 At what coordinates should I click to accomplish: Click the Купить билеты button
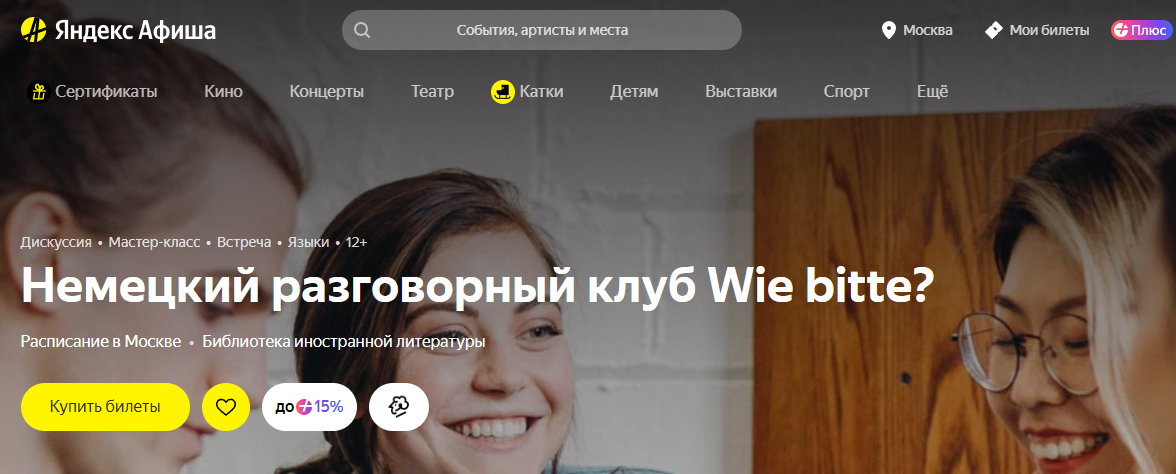105,407
